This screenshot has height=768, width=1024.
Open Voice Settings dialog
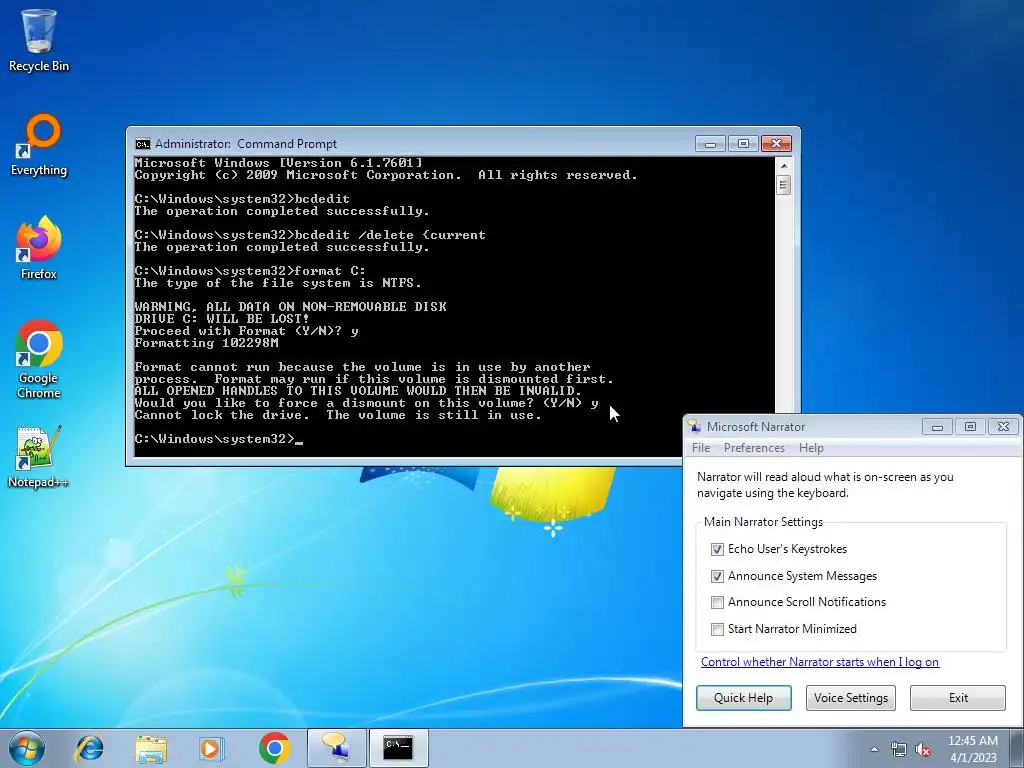[851, 697]
